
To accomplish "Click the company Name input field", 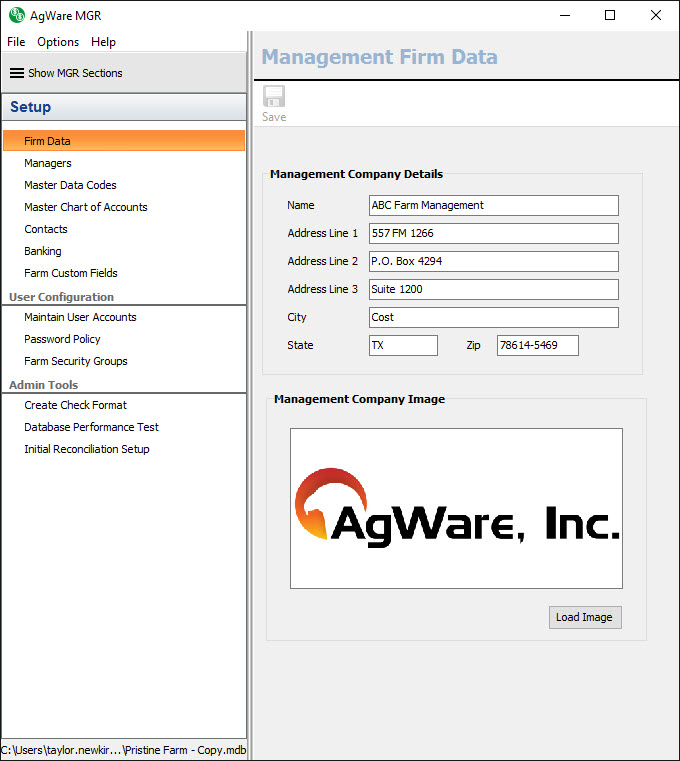I will click(x=493, y=205).
